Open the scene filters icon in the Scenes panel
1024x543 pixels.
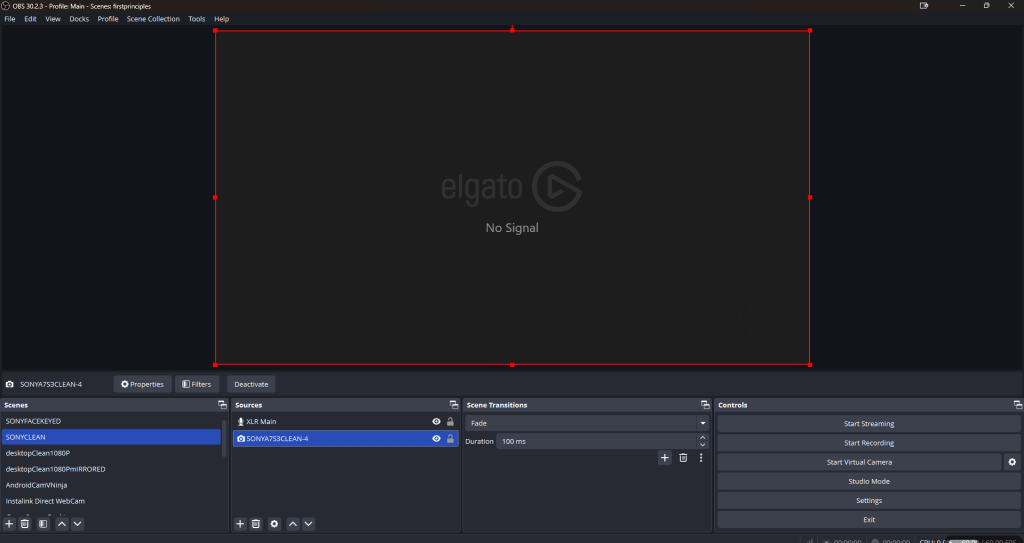pyautogui.click(x=43, y=523)
